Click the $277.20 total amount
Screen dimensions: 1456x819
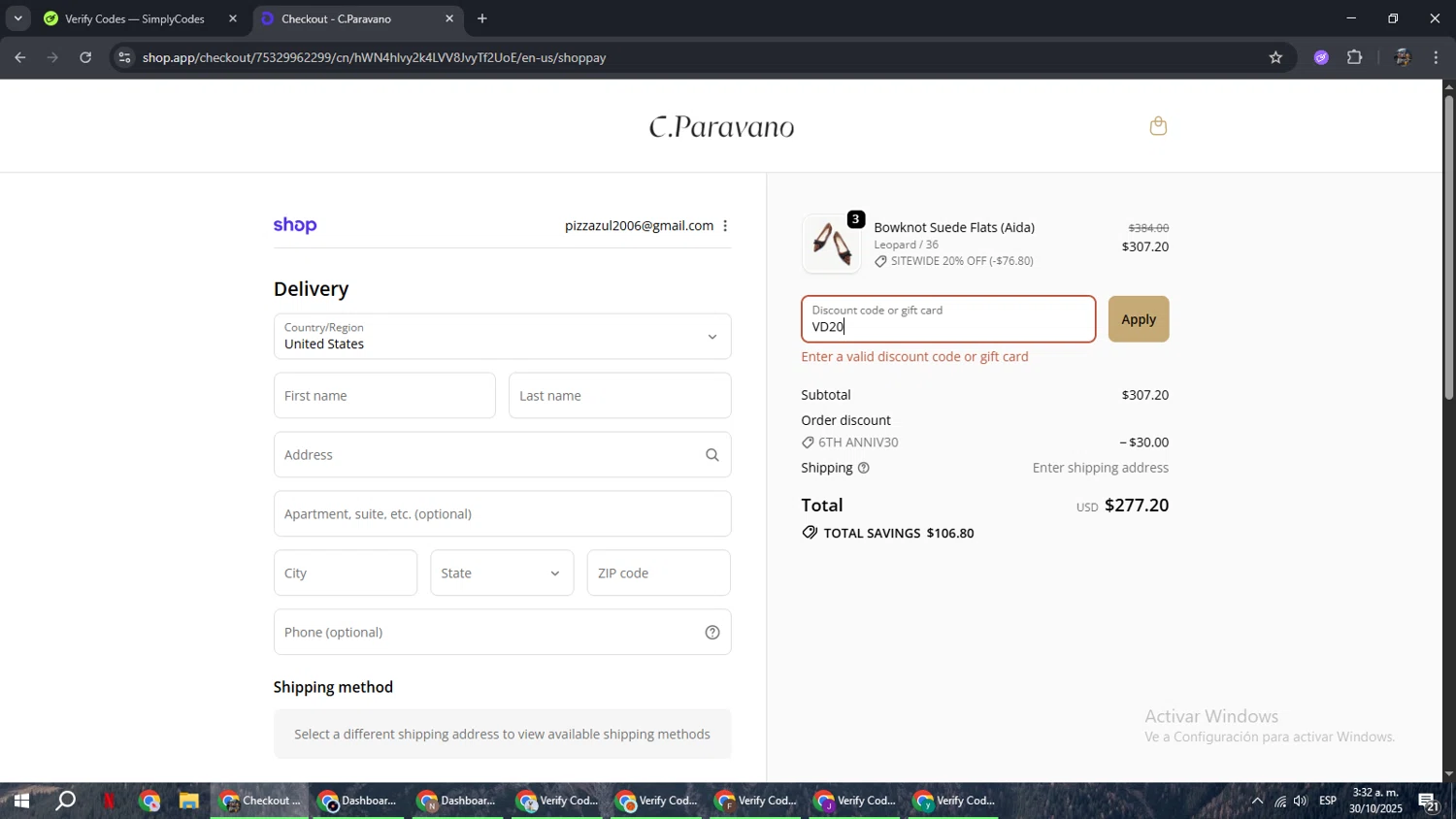click(1137, 506)
